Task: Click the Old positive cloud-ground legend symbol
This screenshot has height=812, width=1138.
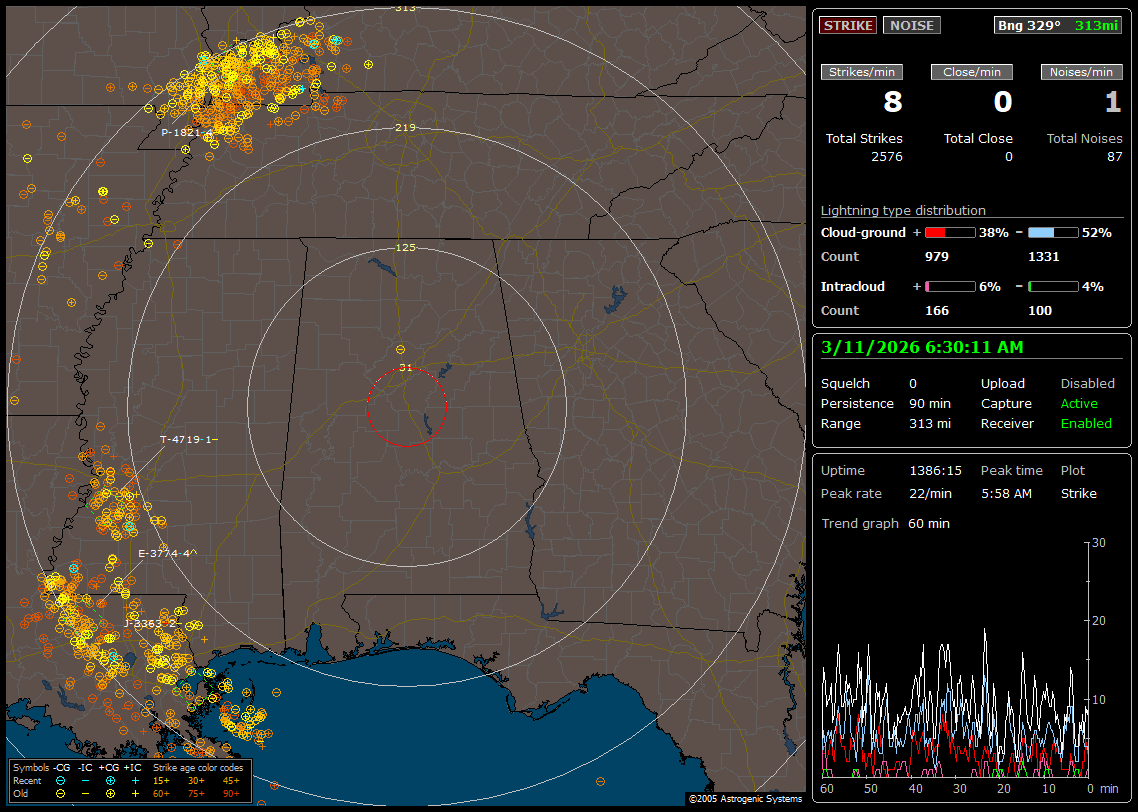Action: 111,793
